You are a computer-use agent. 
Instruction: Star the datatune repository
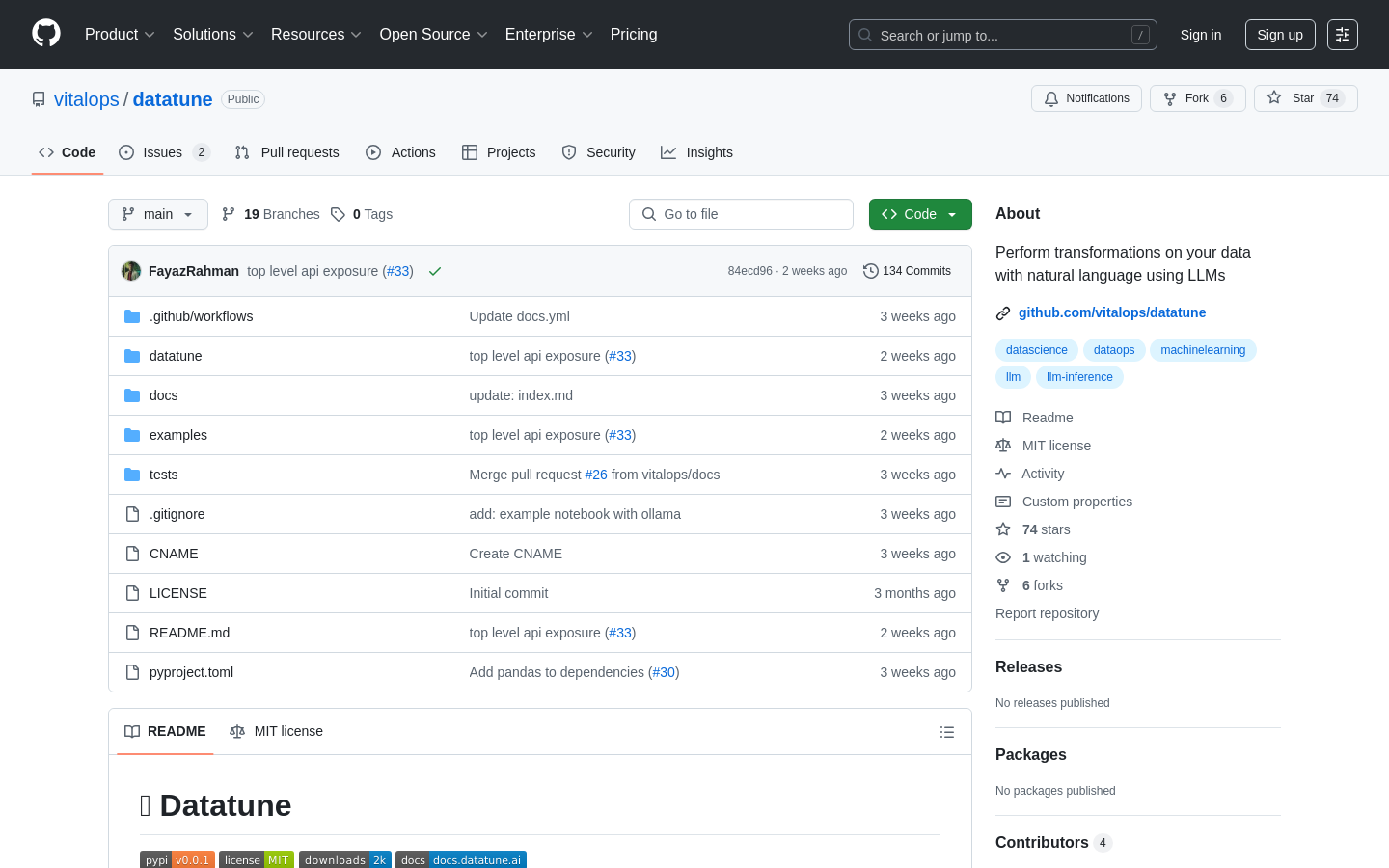[x=1305, y=98]
